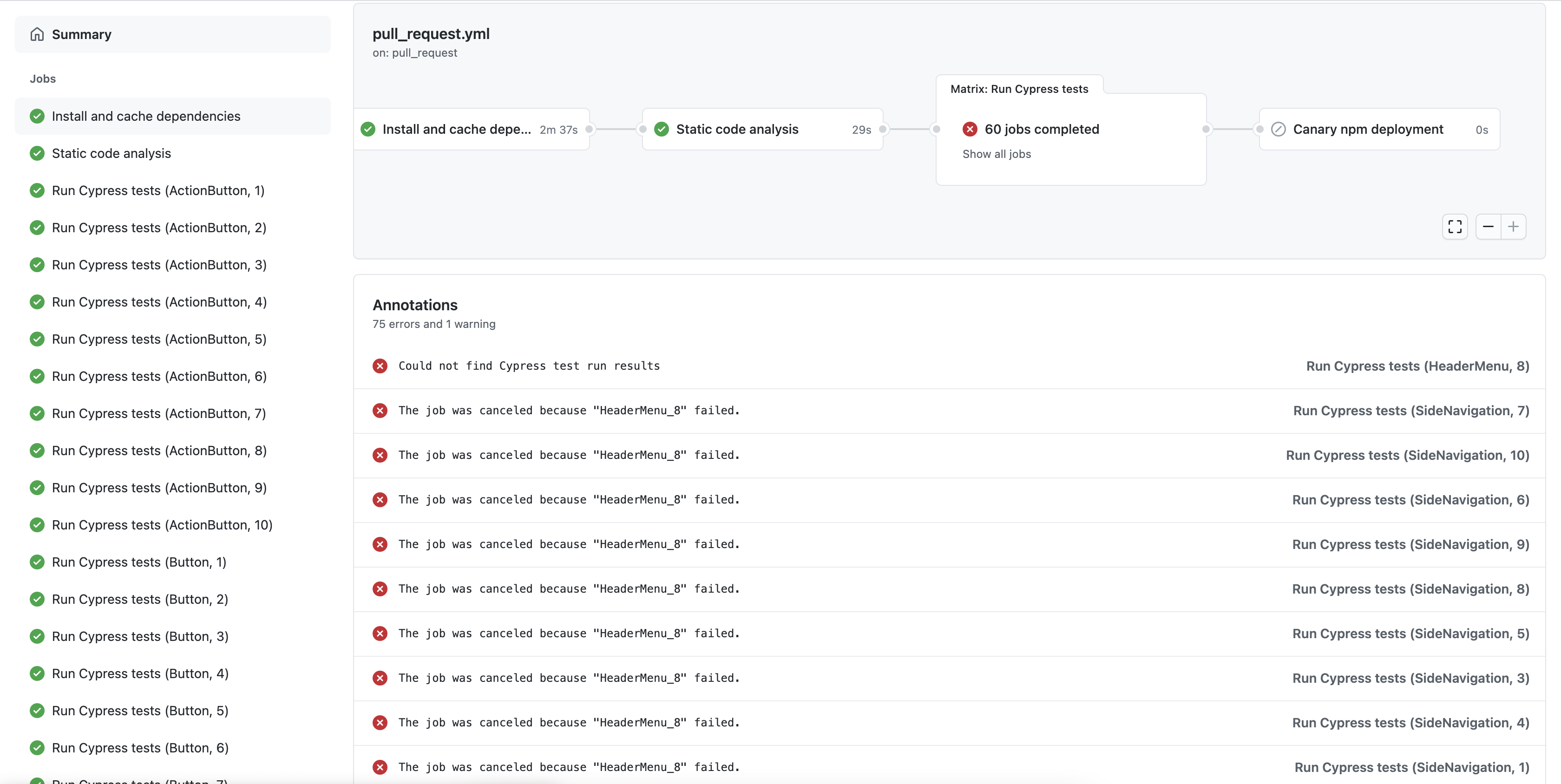The image size is (1561, 784).
Task: Open Run Cypress tests (ActionButton, 3) job
Action: pos(173,265)
